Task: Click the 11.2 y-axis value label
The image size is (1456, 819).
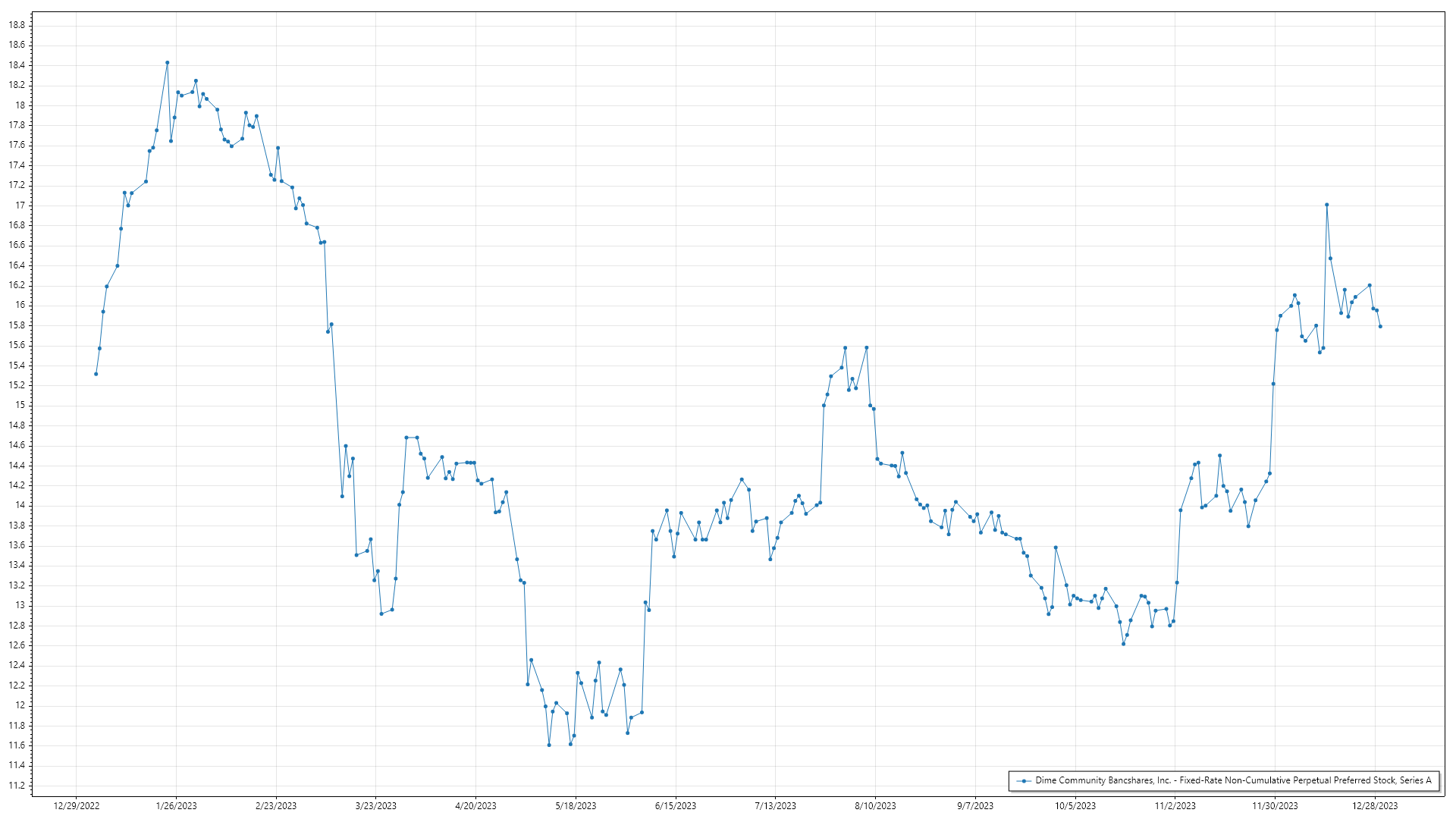Action: (x=17, y=786)
